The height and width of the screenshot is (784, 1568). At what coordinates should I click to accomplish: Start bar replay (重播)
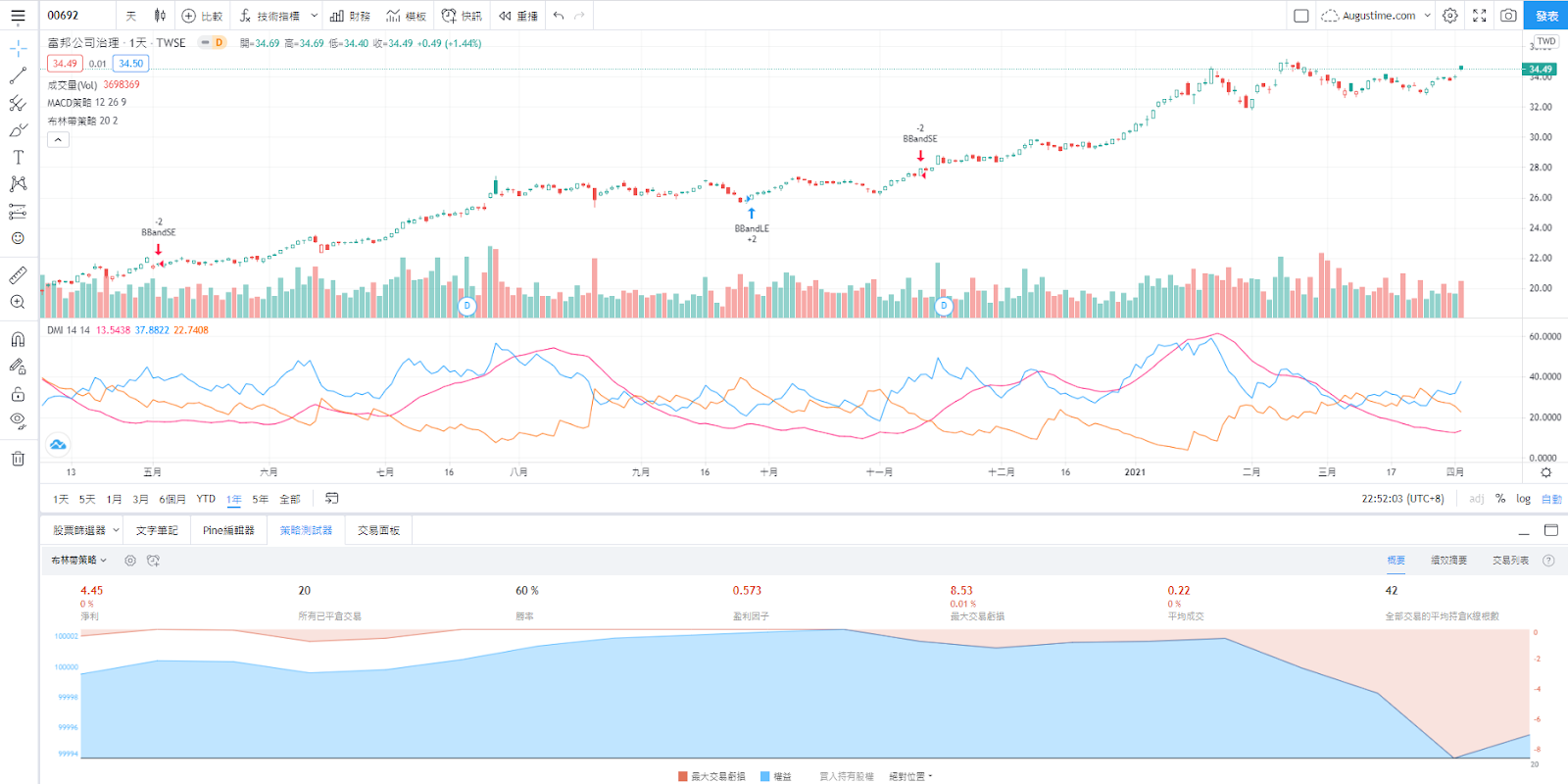tap(518, 16)
